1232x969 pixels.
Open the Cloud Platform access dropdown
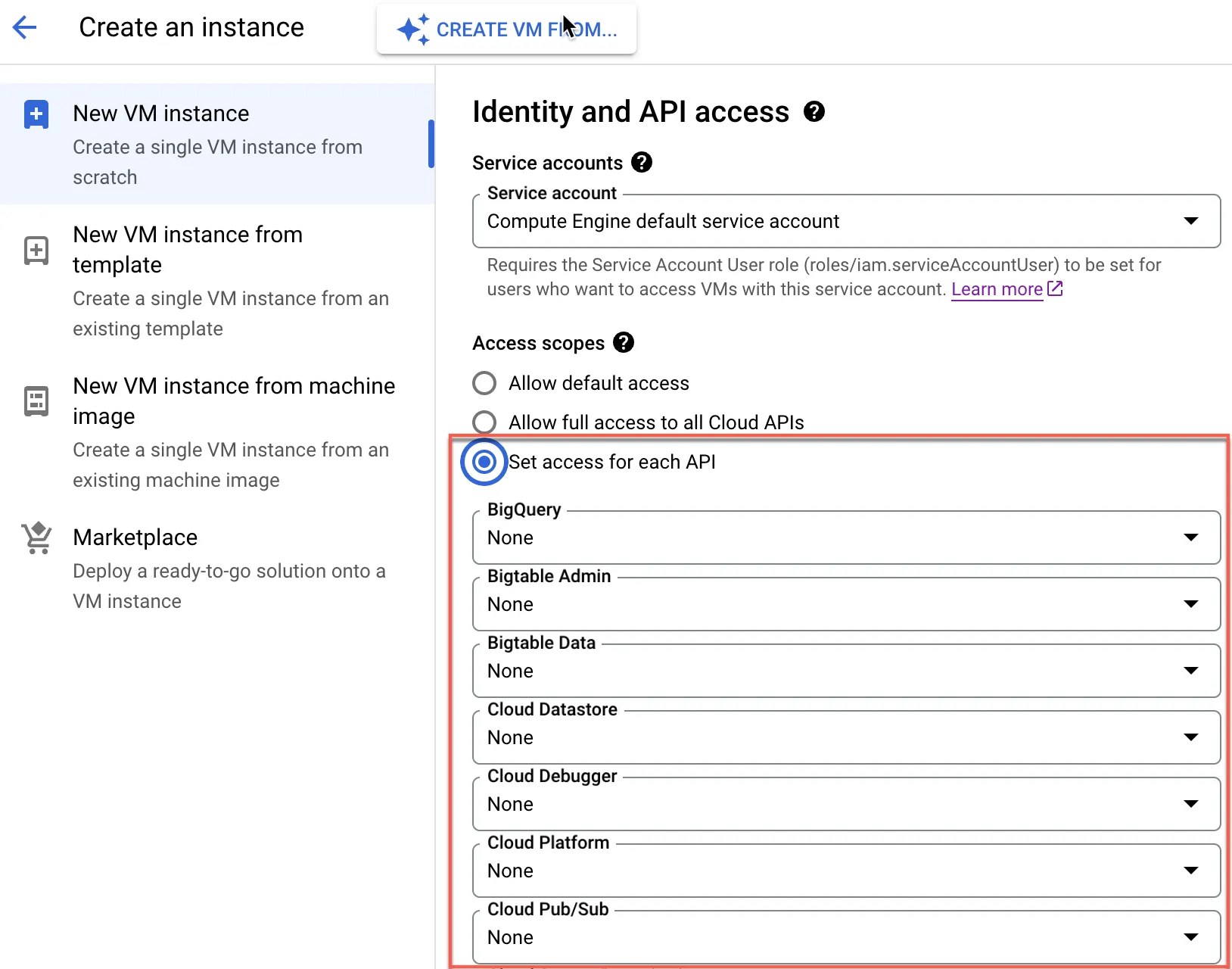(x=846, y=871)
